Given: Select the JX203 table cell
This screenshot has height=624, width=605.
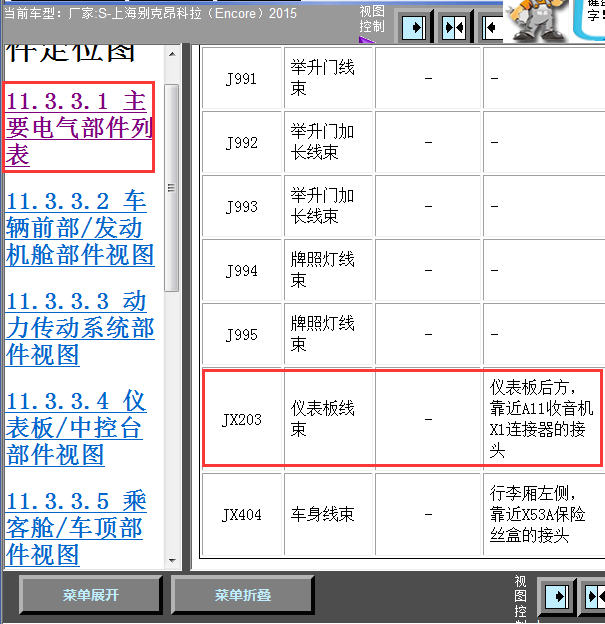Looking at the screenshot, I should click(x=242, y=419).
